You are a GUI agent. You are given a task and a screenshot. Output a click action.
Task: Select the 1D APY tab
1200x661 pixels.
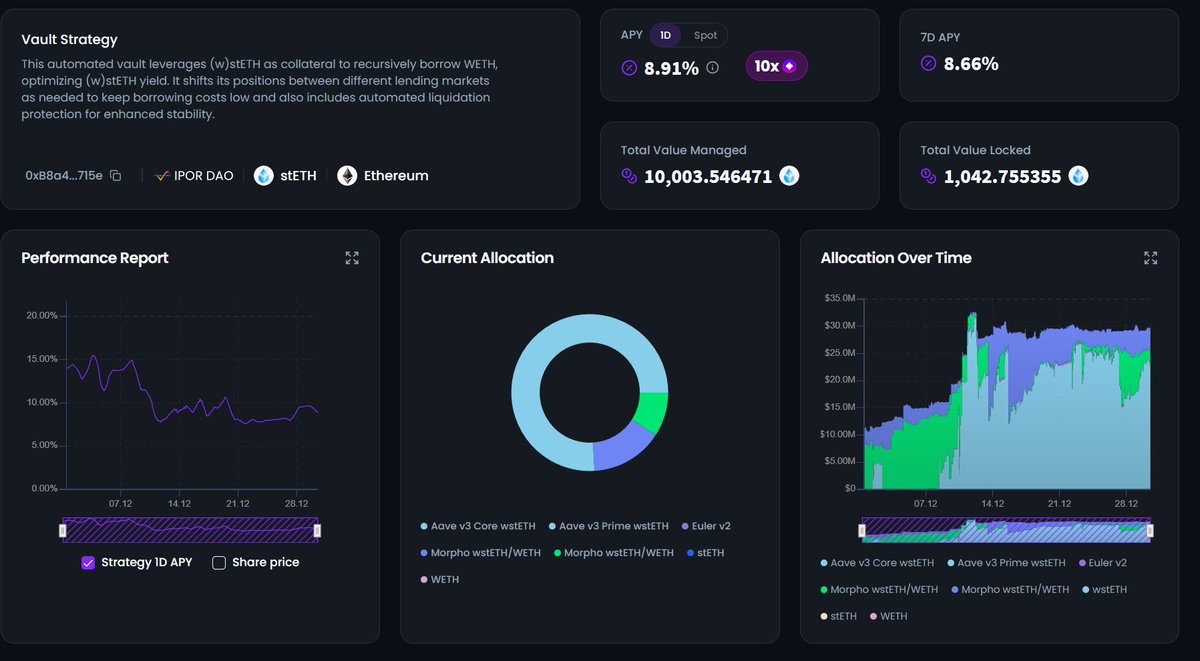(x=664, y=34)
